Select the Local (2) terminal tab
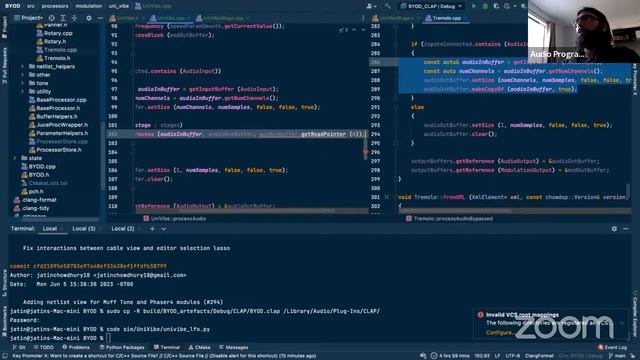The width and height of the screenshot is (640, 360). tap(123, 229)
